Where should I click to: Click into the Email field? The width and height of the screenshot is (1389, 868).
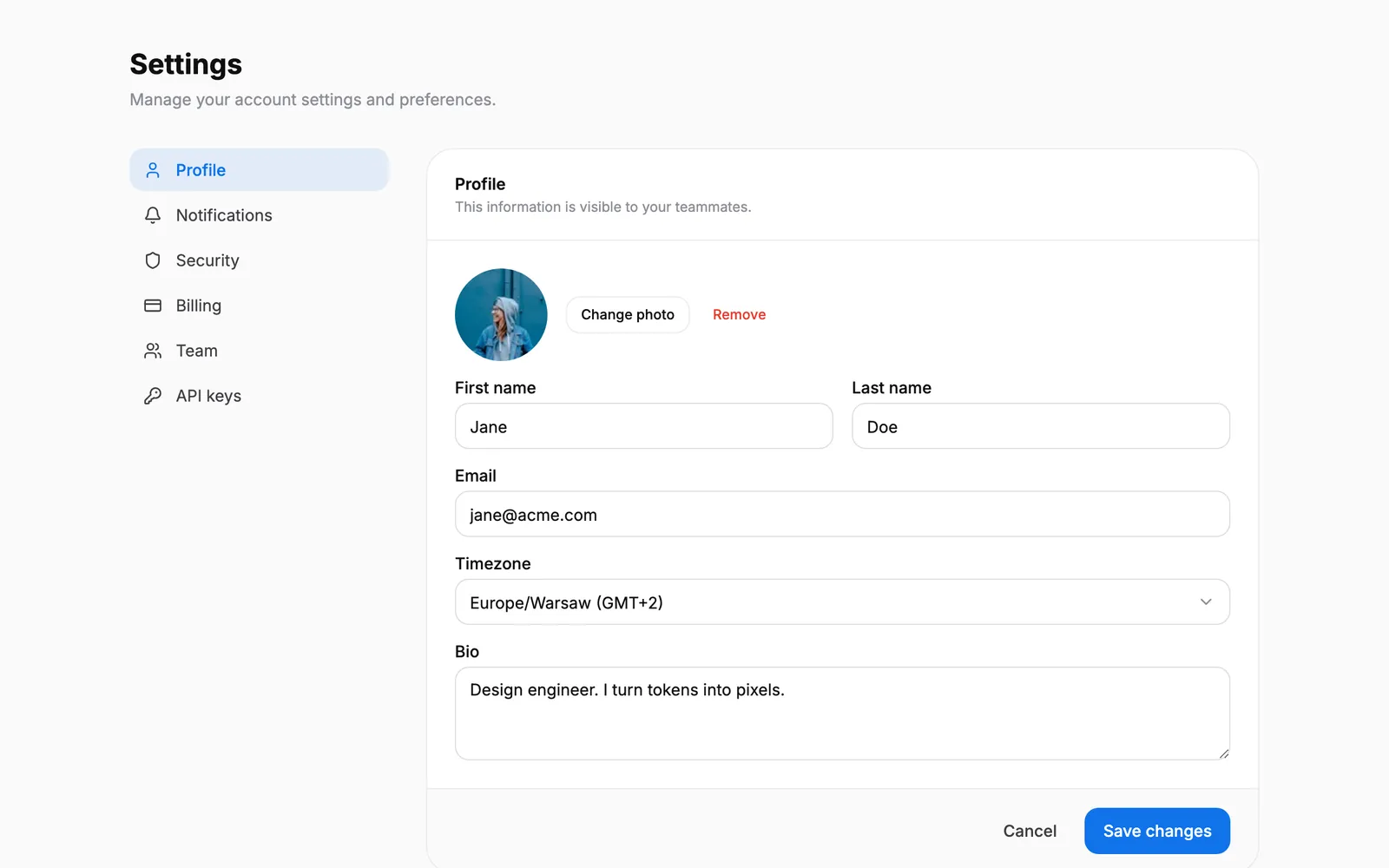(842, 514)
